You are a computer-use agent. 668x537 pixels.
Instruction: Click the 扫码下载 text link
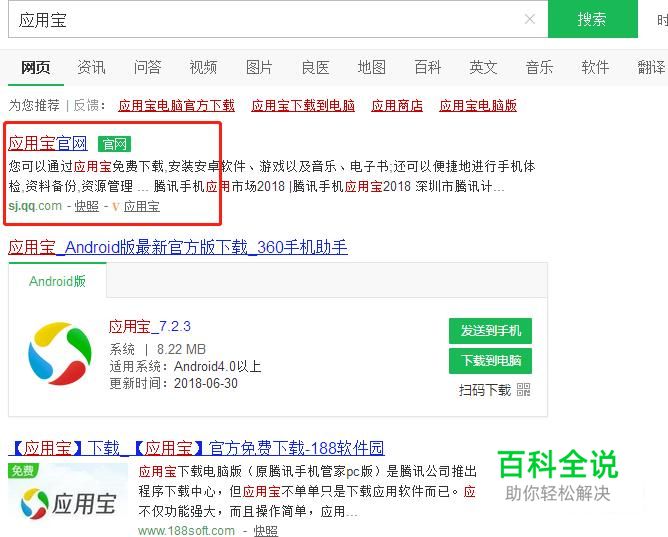click(x=484, y=390)
